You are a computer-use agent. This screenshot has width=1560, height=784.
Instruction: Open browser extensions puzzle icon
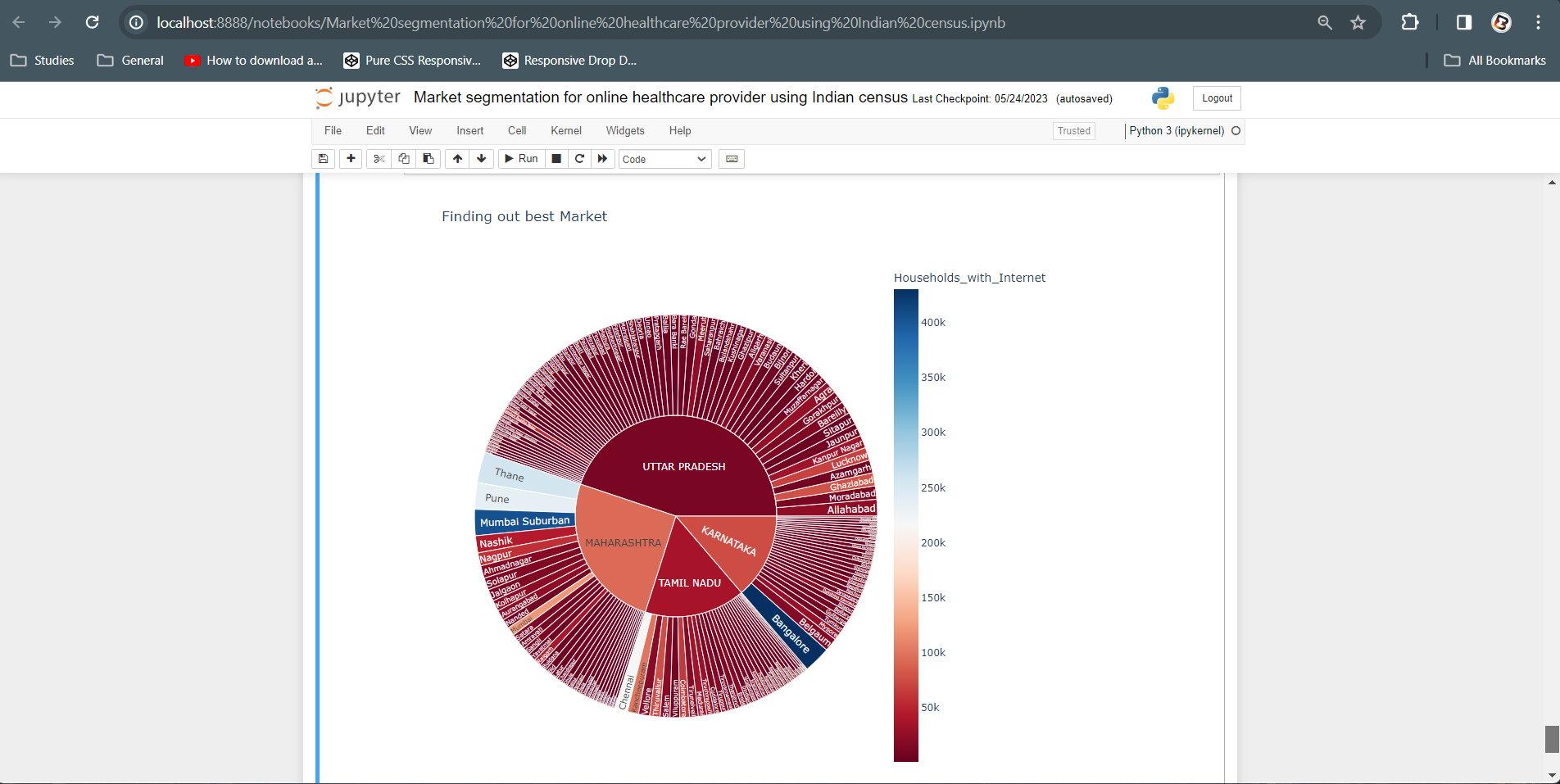1409,22
